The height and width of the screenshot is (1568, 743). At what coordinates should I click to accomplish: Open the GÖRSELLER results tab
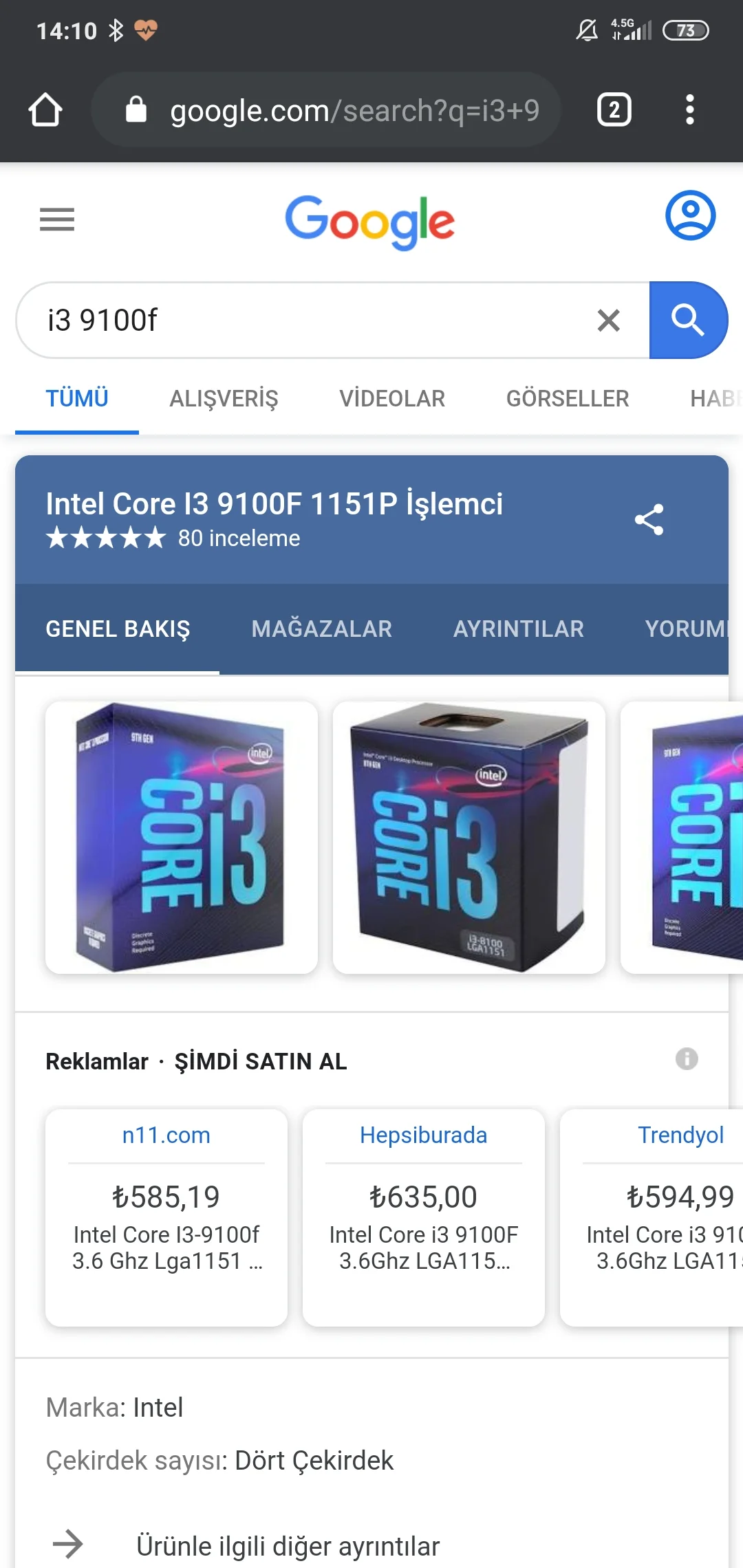tap(568, 399)
